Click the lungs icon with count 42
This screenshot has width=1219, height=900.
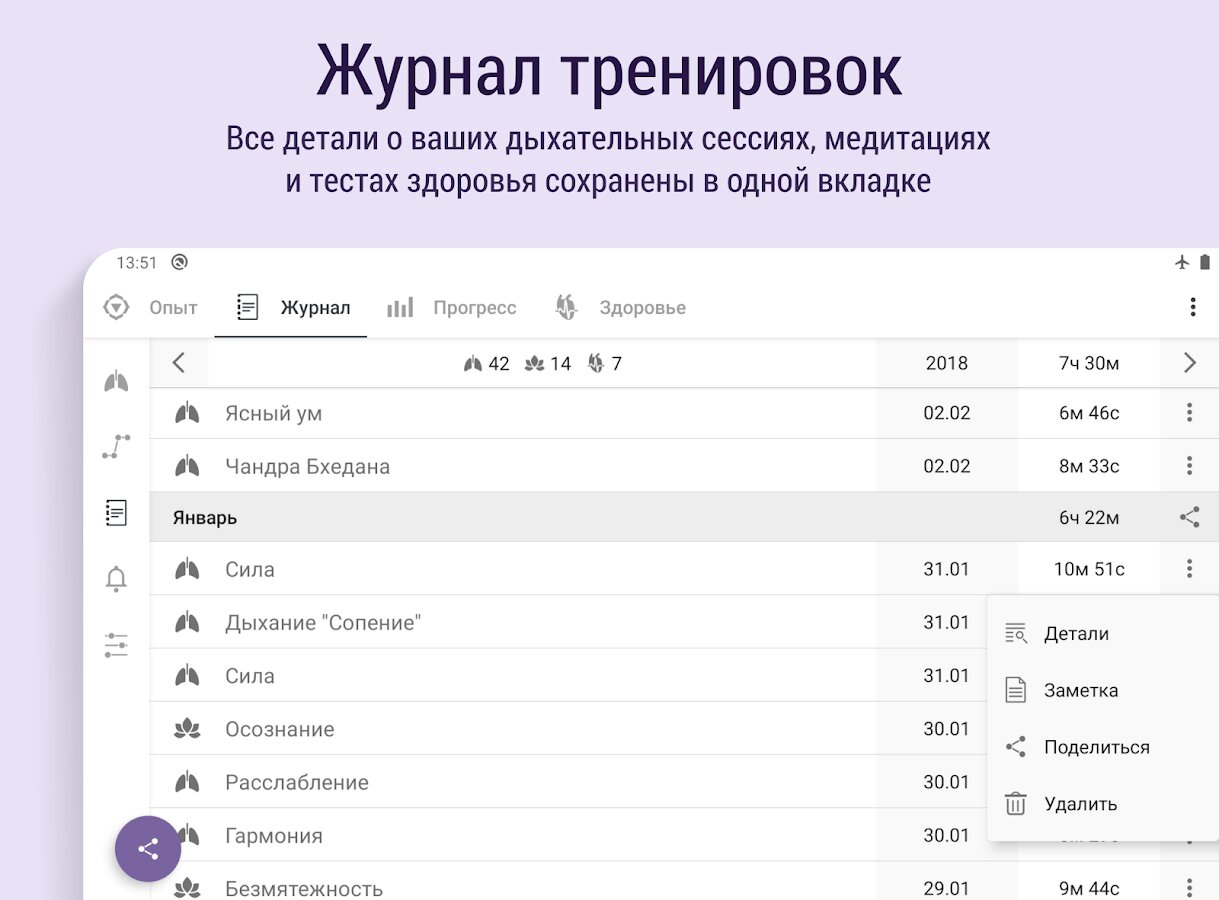[473, 364]
